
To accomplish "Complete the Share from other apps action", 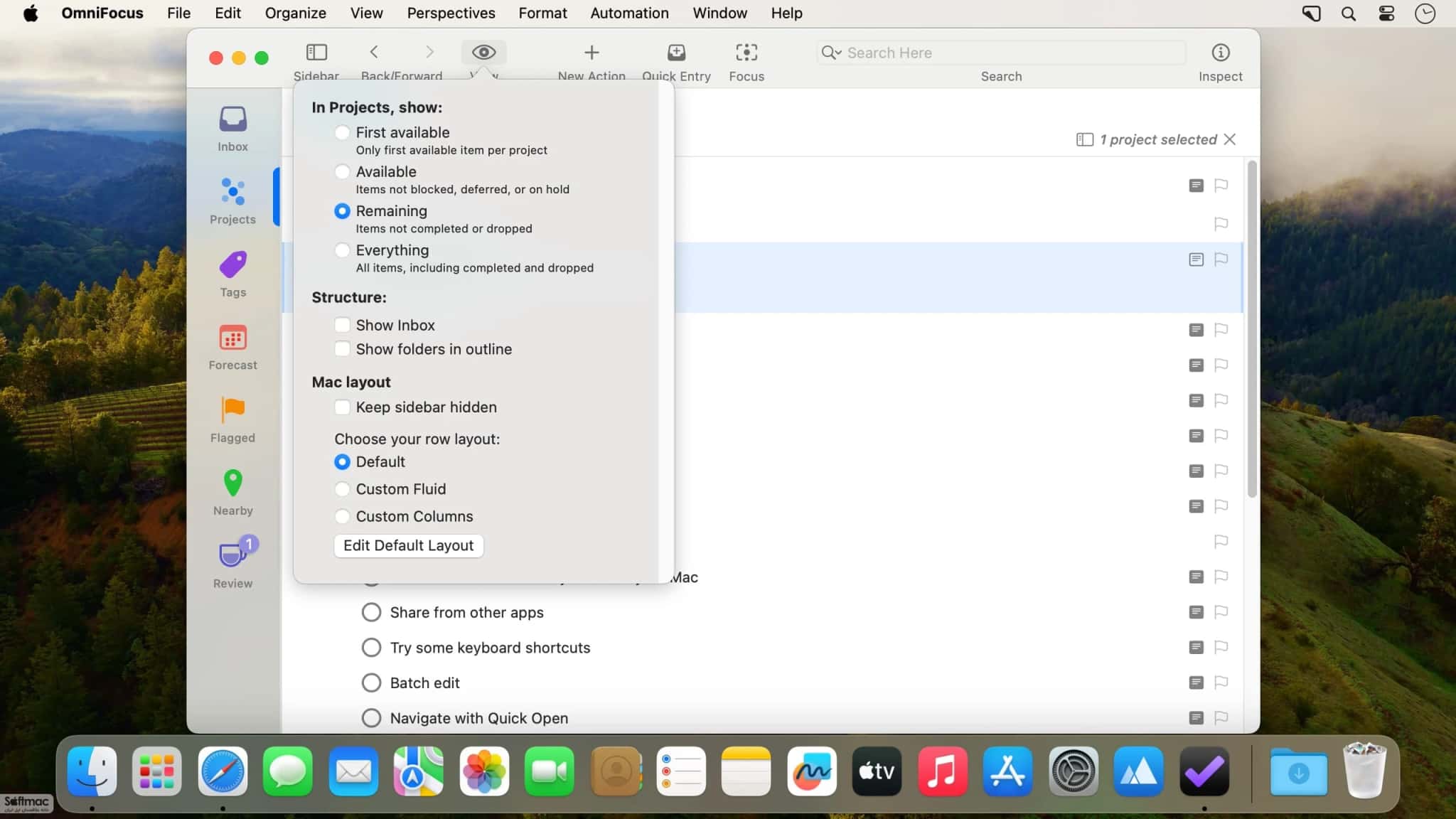I will click(371, 612).
